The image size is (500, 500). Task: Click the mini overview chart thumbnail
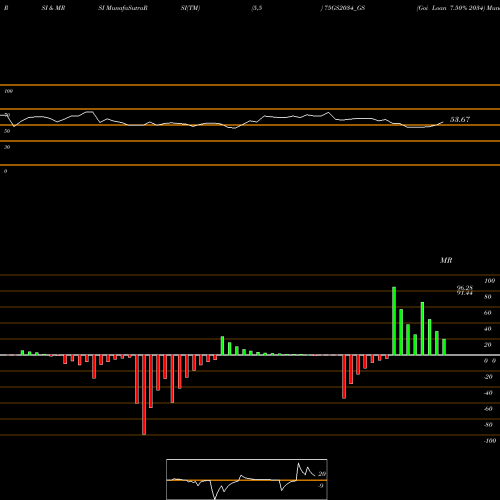tap(247, 479)
